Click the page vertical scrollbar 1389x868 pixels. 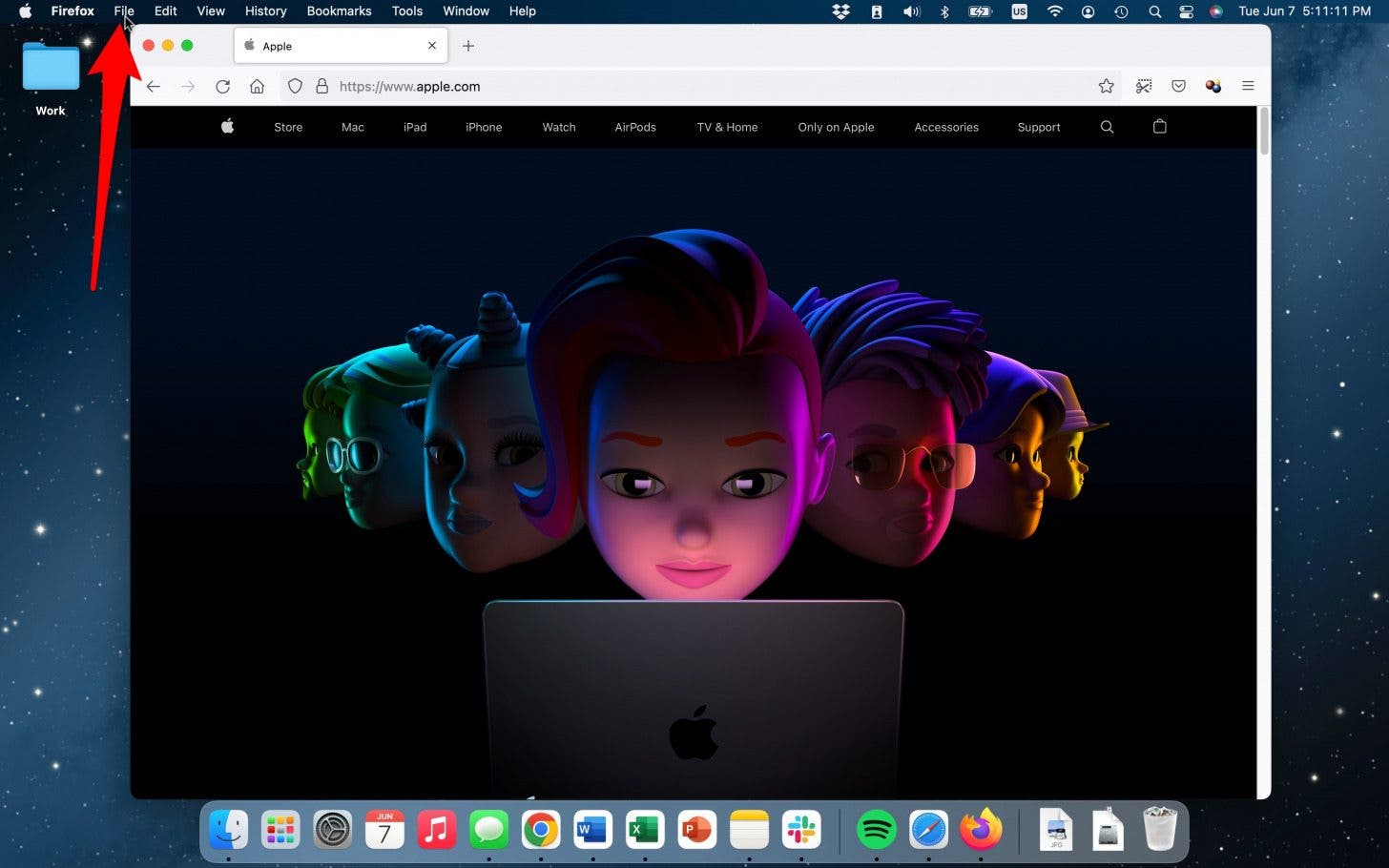pos(1264,131)
